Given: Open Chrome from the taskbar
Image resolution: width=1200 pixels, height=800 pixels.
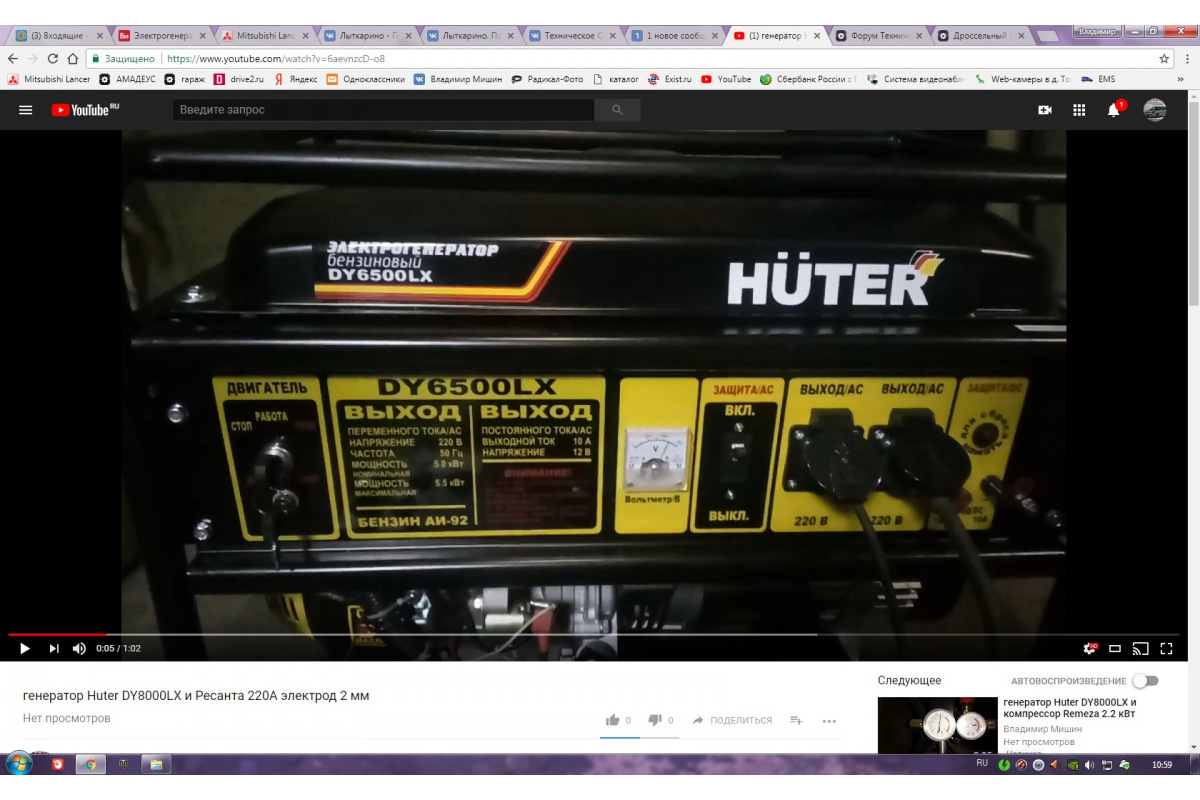Looking at the screenshot, I should (91, 764).
